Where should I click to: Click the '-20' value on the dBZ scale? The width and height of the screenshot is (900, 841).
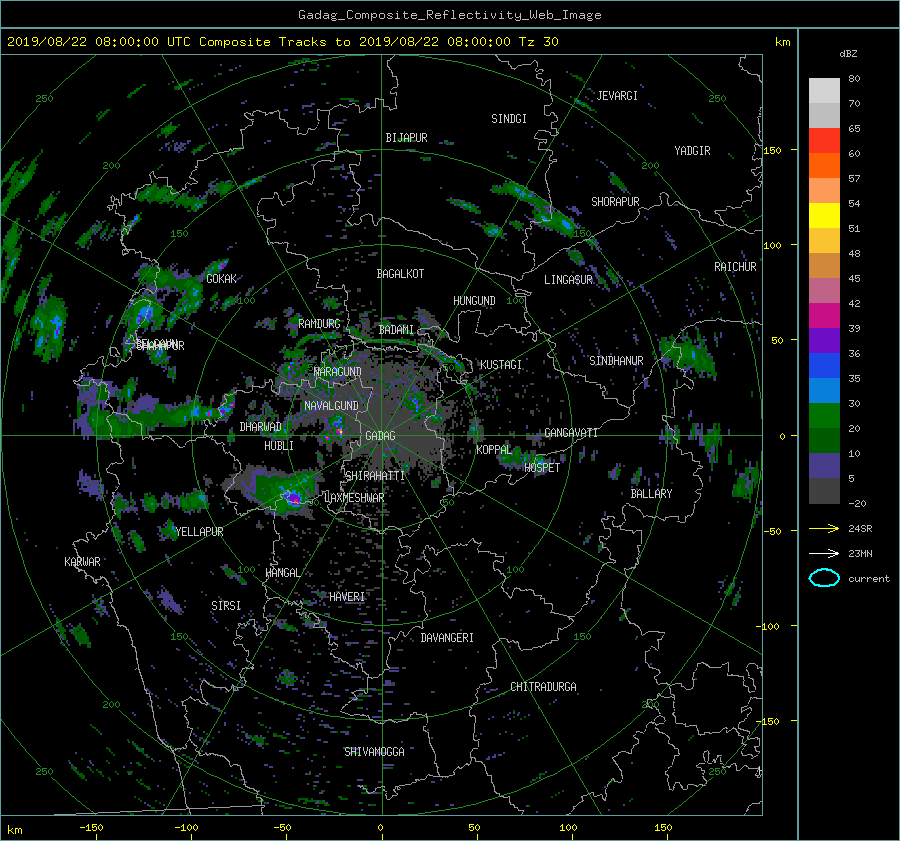coord(856,503)
